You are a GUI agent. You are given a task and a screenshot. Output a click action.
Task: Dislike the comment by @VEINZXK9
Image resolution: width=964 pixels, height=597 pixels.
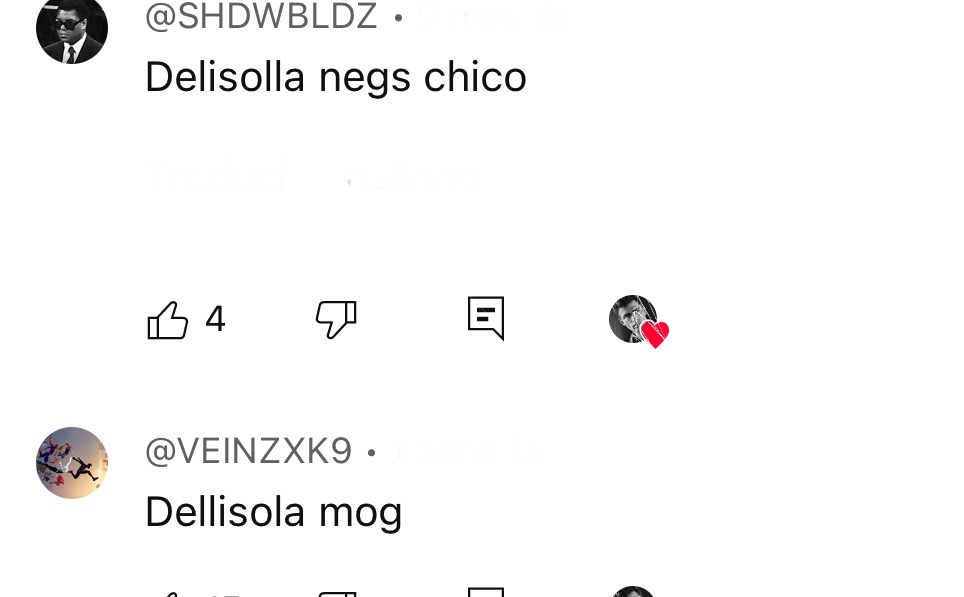click(336, 594)
